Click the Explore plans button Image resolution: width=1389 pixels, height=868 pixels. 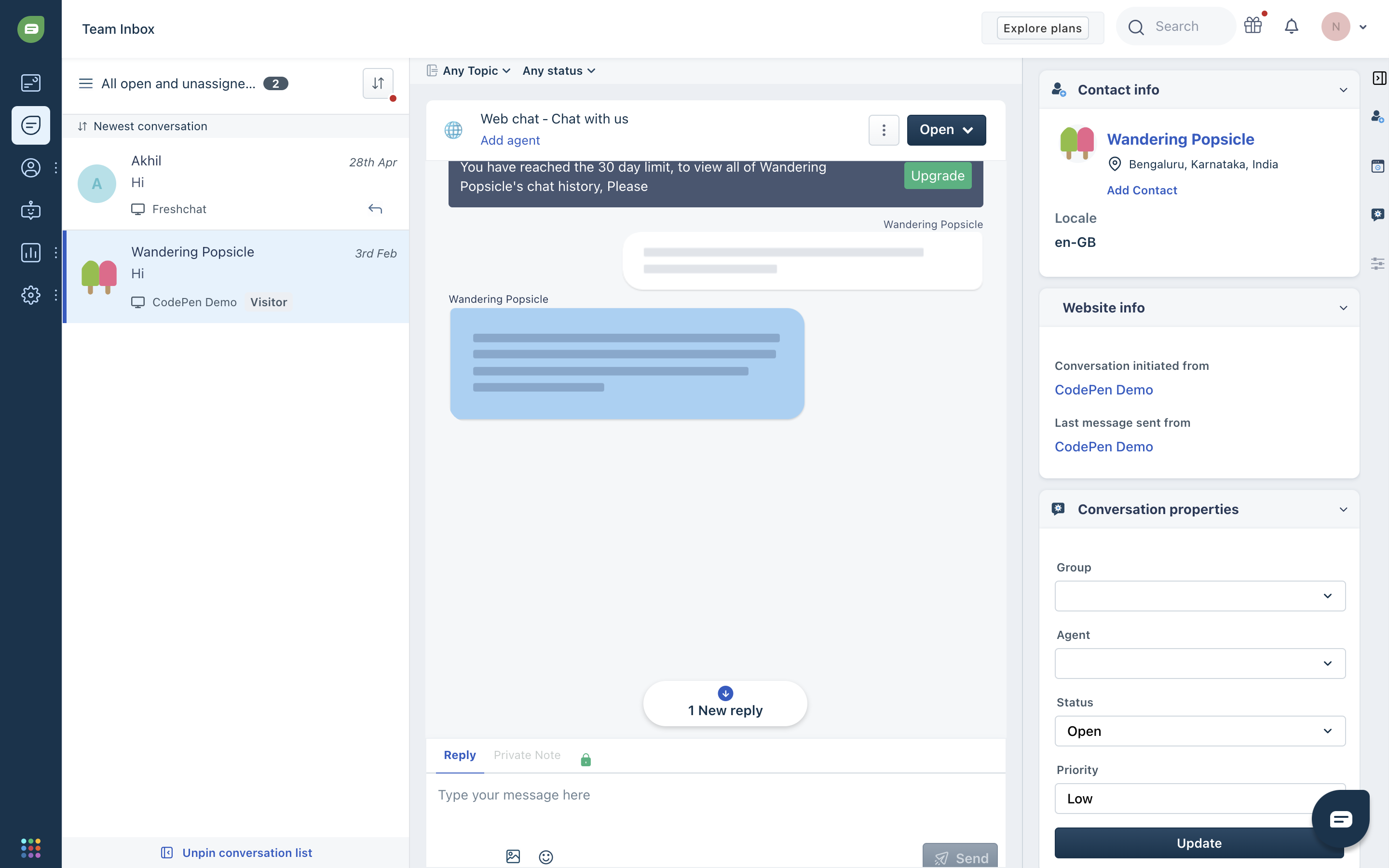click(1042, 28)
